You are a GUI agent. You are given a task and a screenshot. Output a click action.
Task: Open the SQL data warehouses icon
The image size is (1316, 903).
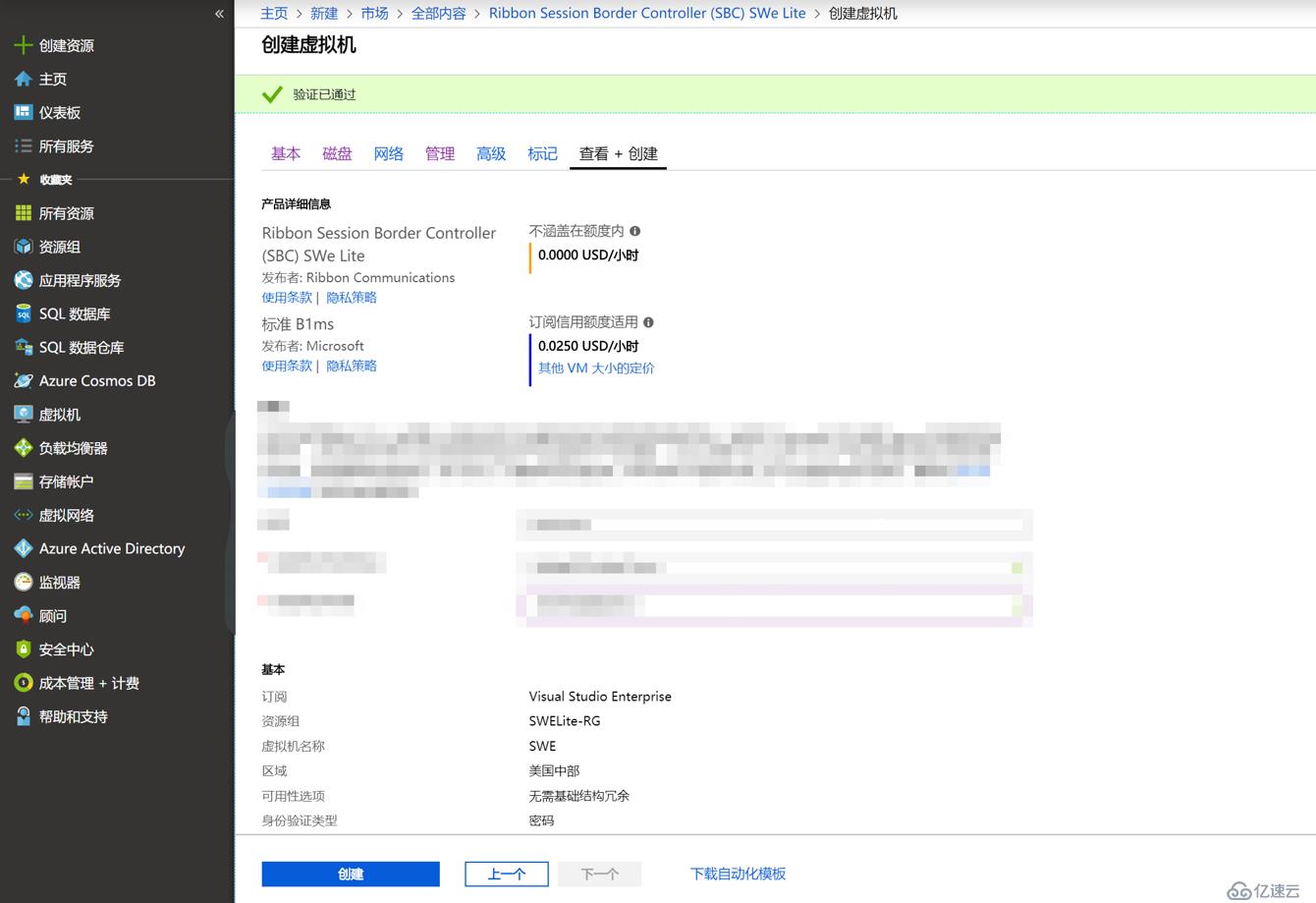click(23, 347)
